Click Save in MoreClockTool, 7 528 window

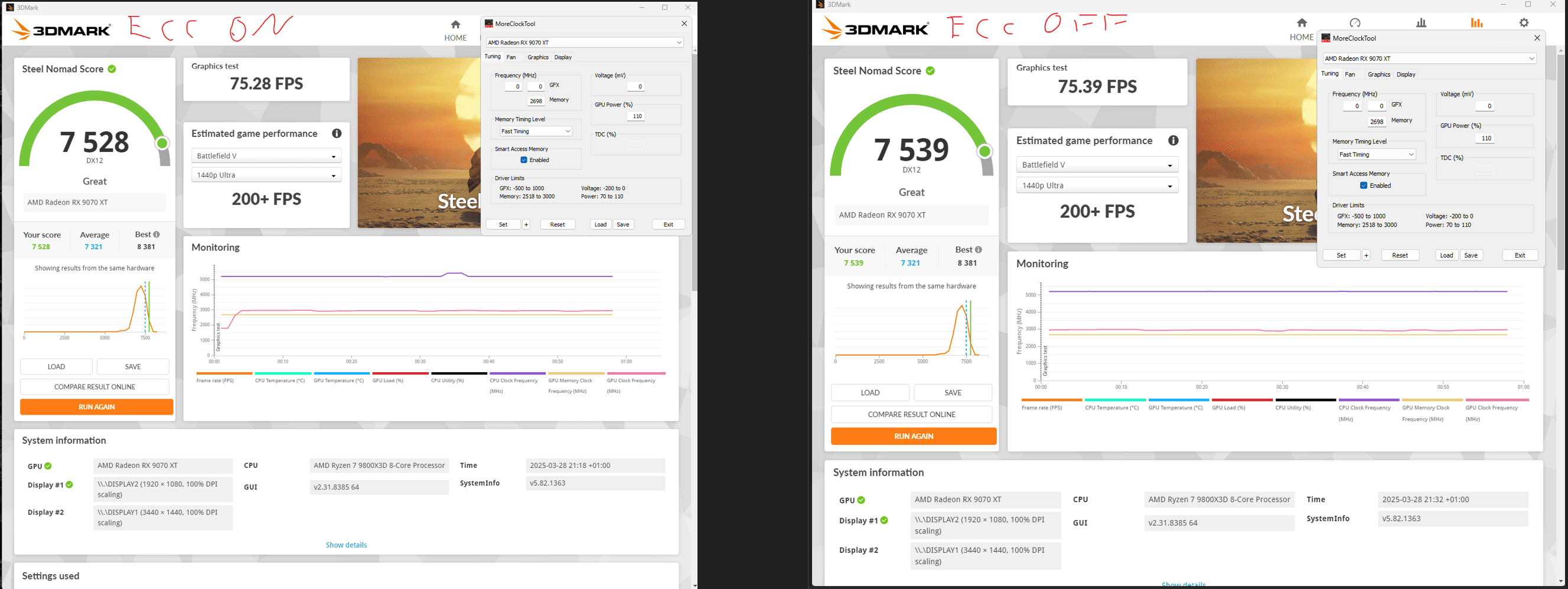click(x=622, y=224)
